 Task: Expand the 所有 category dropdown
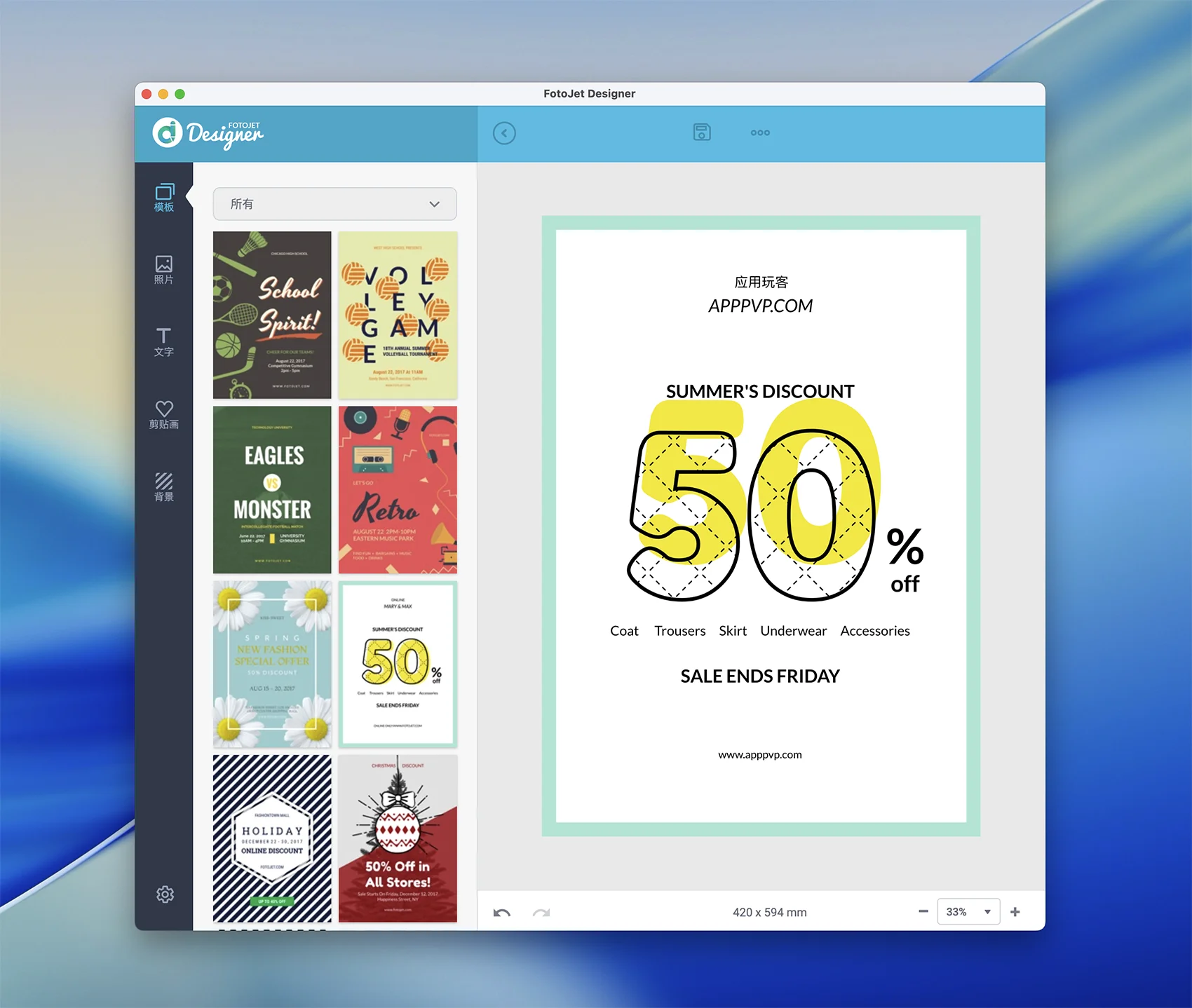click(334, 204)
